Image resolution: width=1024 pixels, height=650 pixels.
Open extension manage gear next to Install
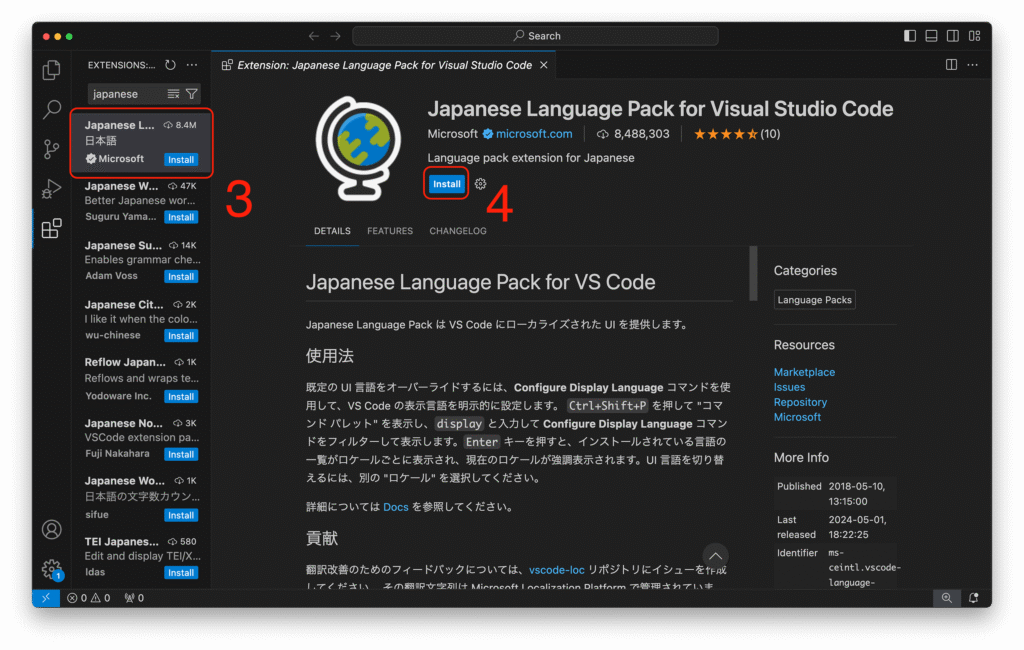481,184
